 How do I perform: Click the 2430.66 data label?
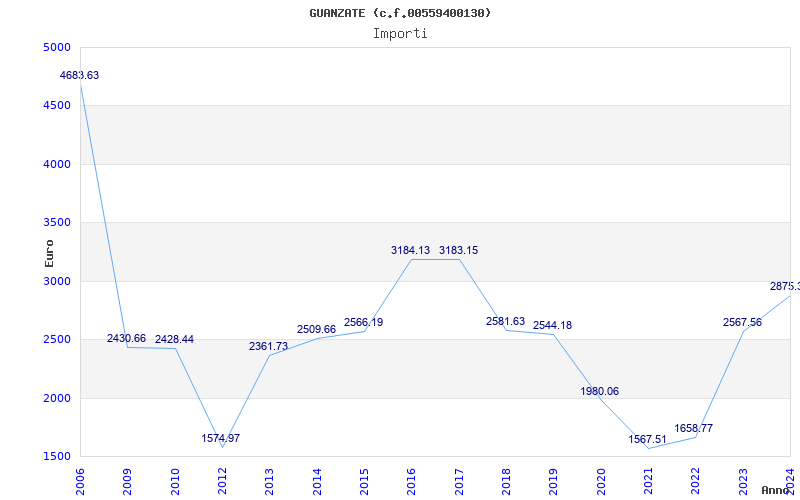point(127,338)
